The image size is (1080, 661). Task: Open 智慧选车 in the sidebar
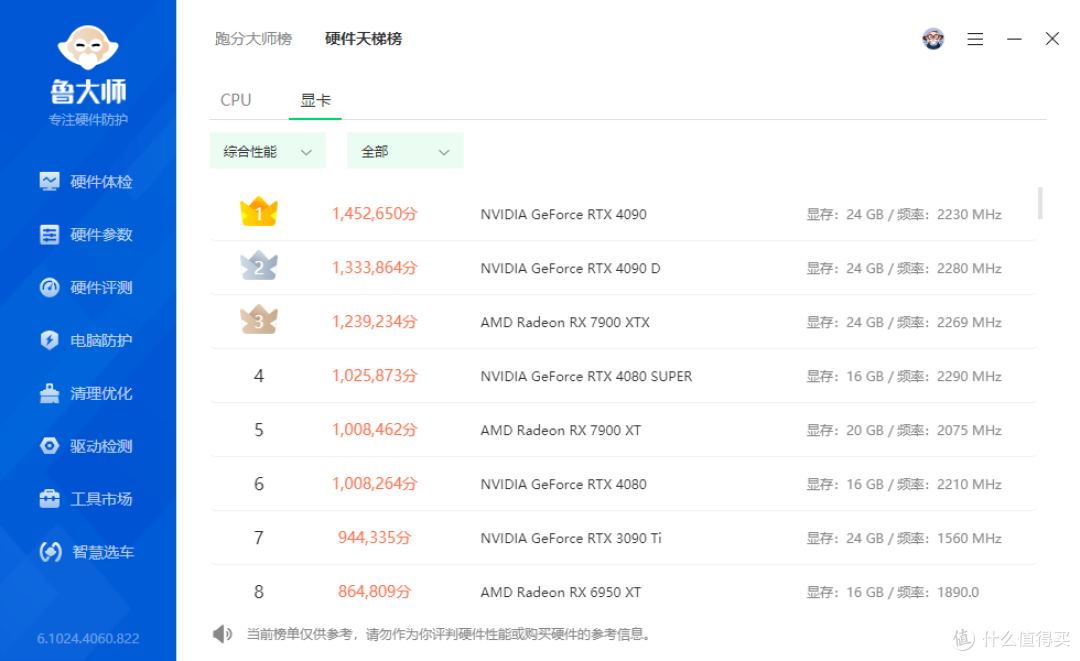coord(86,552)
